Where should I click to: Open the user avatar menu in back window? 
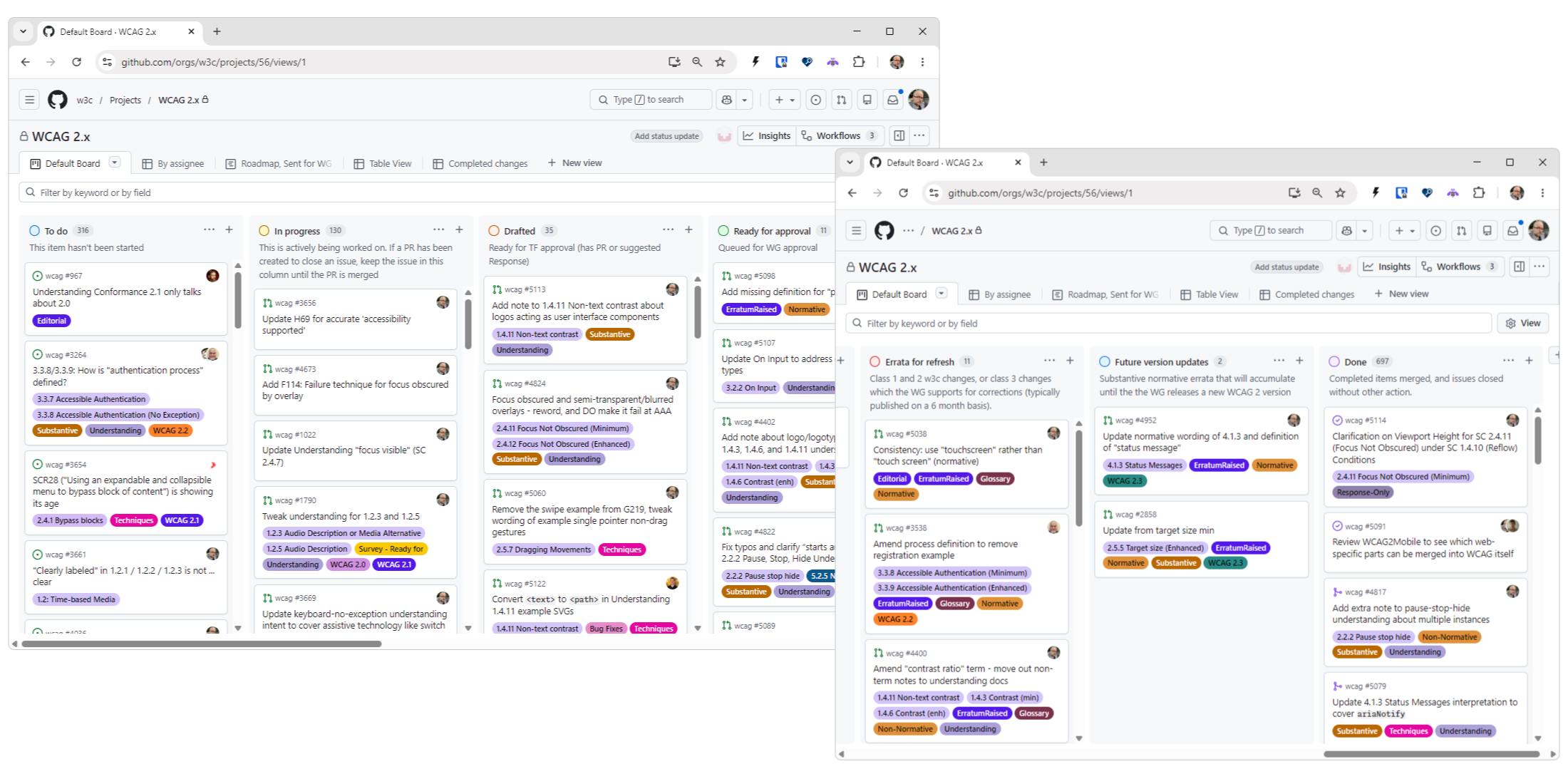coord(919,100)
